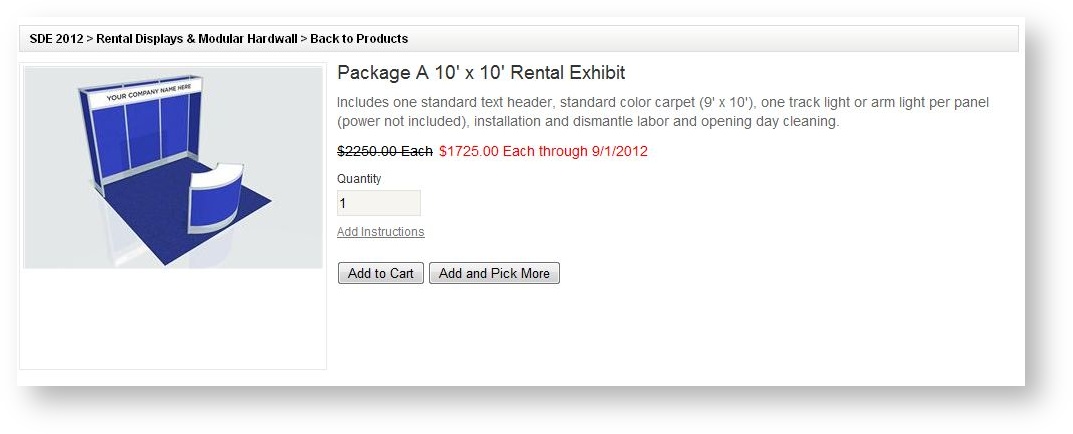Image resolution: width=1073 pixels, height=434 pixels.
Task: Open the Add Instructions link
Action: pyautogui.click(x=380, y=232)
